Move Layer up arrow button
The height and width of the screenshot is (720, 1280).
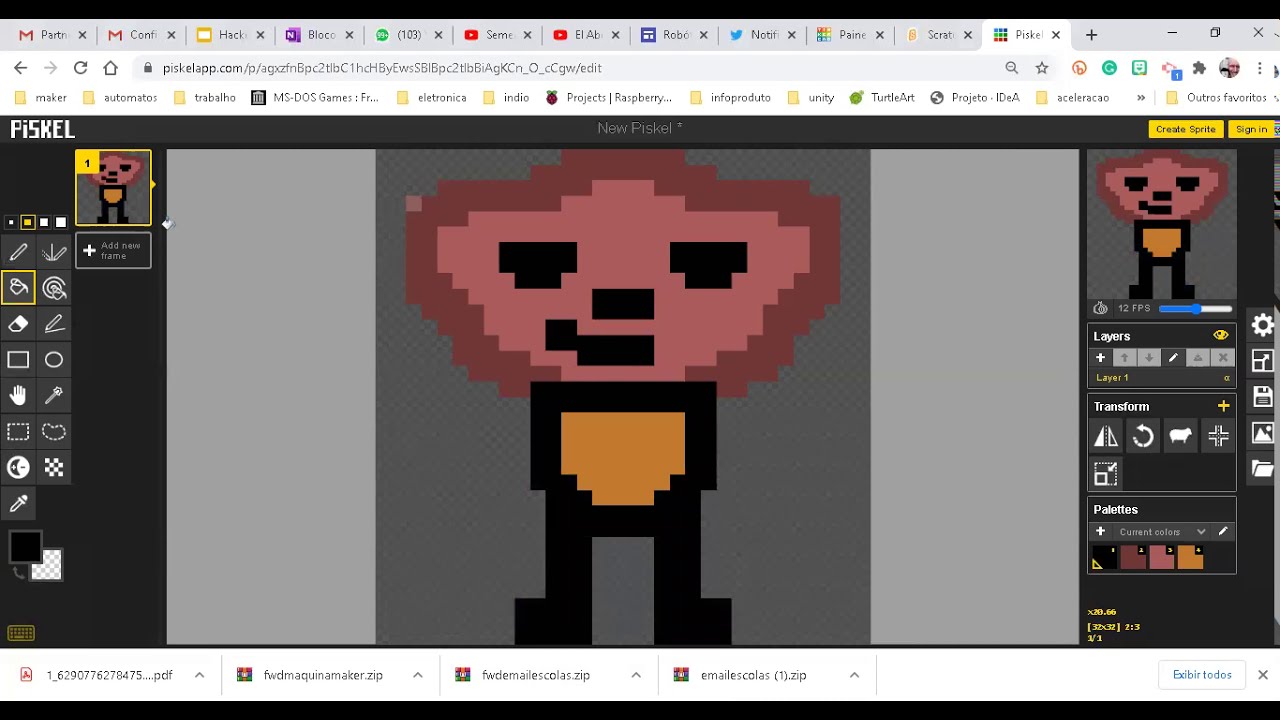[x=1124, y=358]
